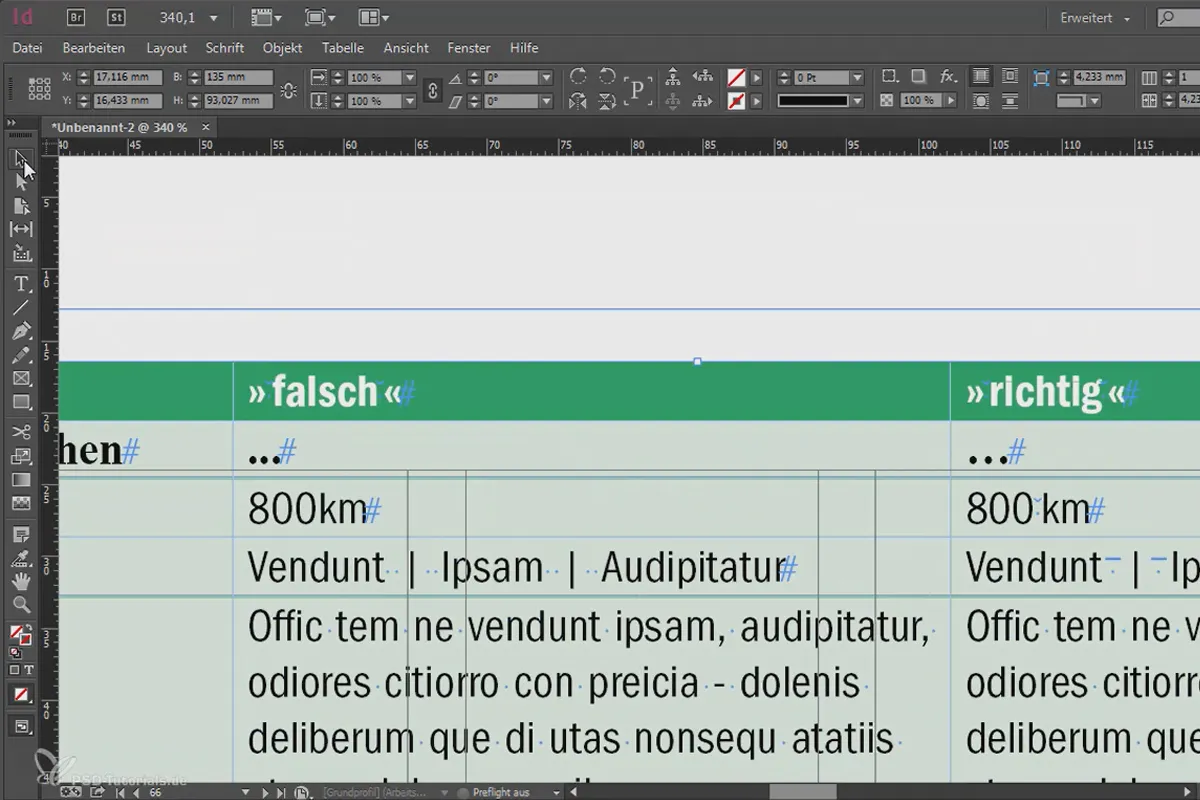Select the Scissors tool
This screenshot has width=1200, height=800.
pyautogui.click(x=21, y=432)
